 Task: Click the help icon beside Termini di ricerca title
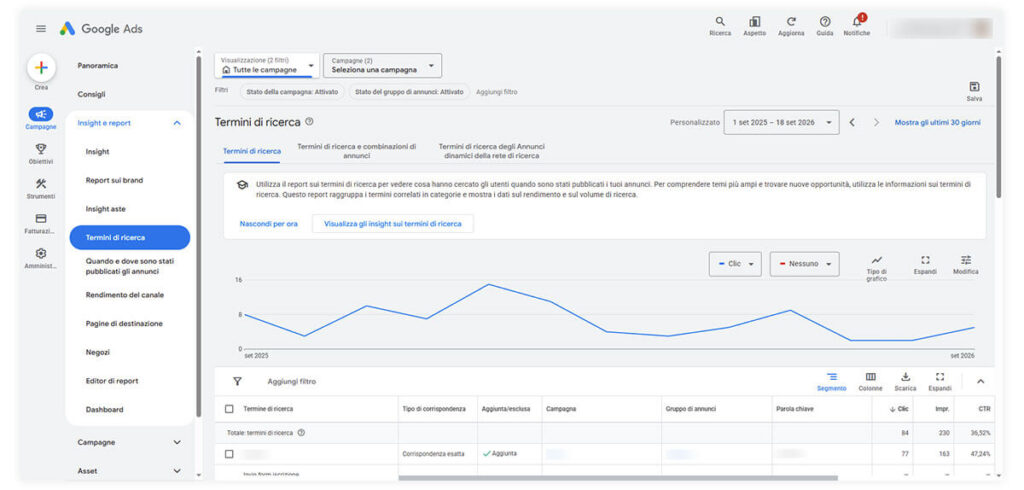click(x=310, y=122)
